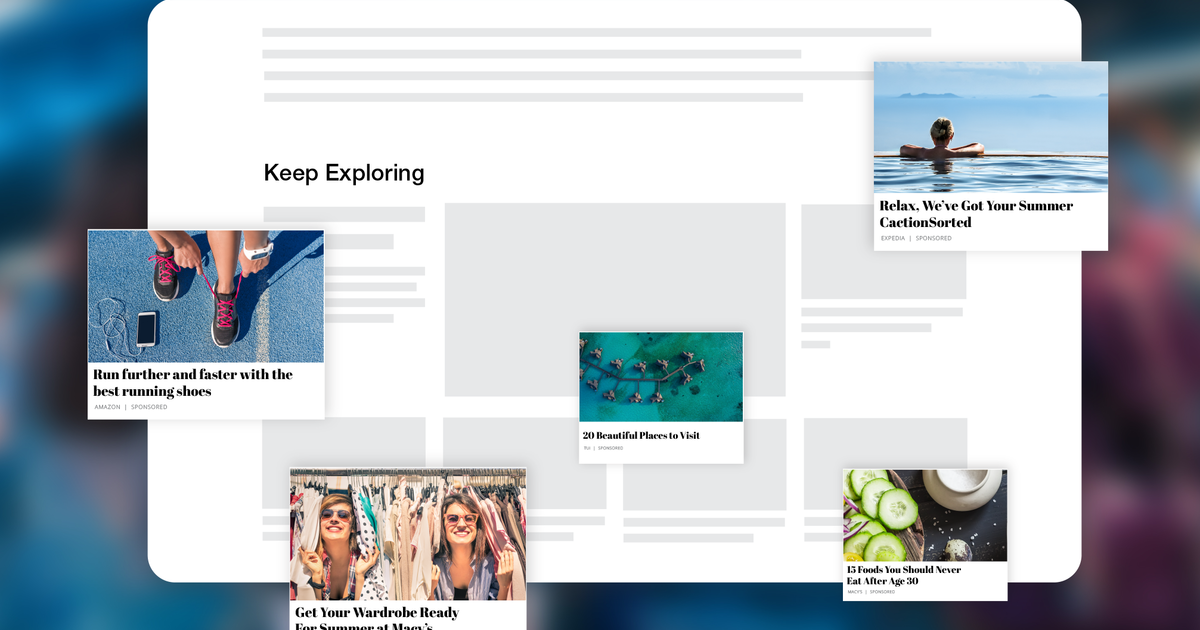Open "Relax, We've Got Your Summer CactionSorted" headline
The image size is (1200, 630).
[x=975, y=214]
